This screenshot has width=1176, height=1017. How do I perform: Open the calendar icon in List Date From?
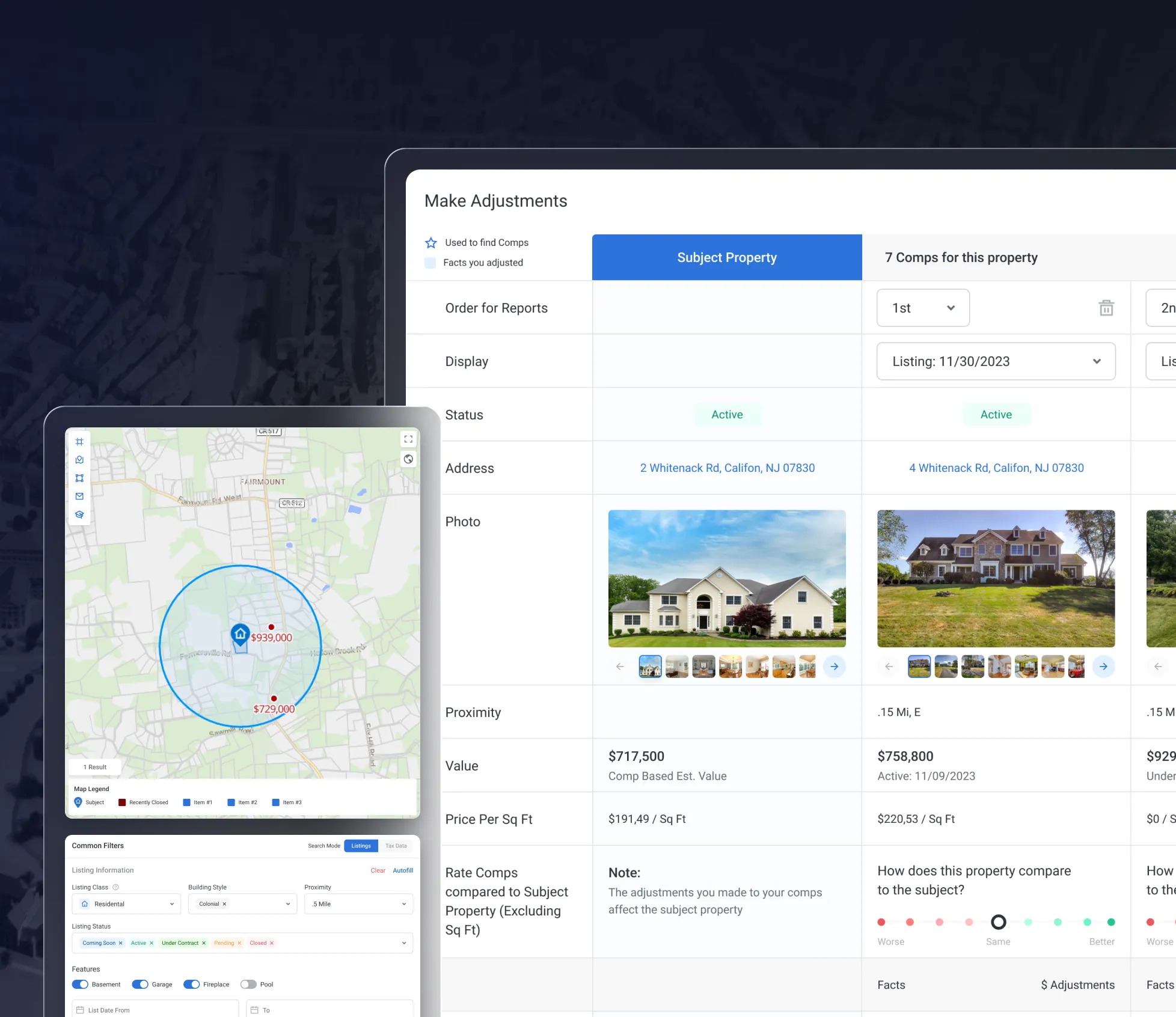click(81, 1009)
